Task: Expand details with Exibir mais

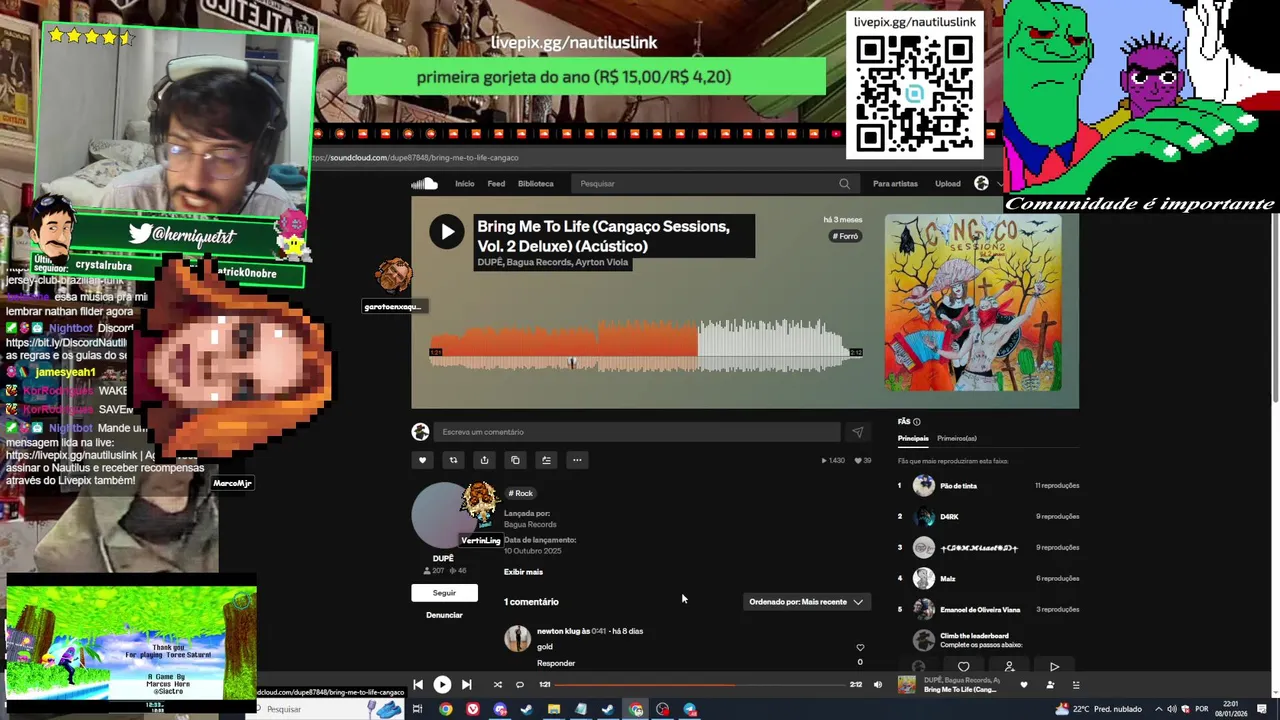Action: point(523,572)
